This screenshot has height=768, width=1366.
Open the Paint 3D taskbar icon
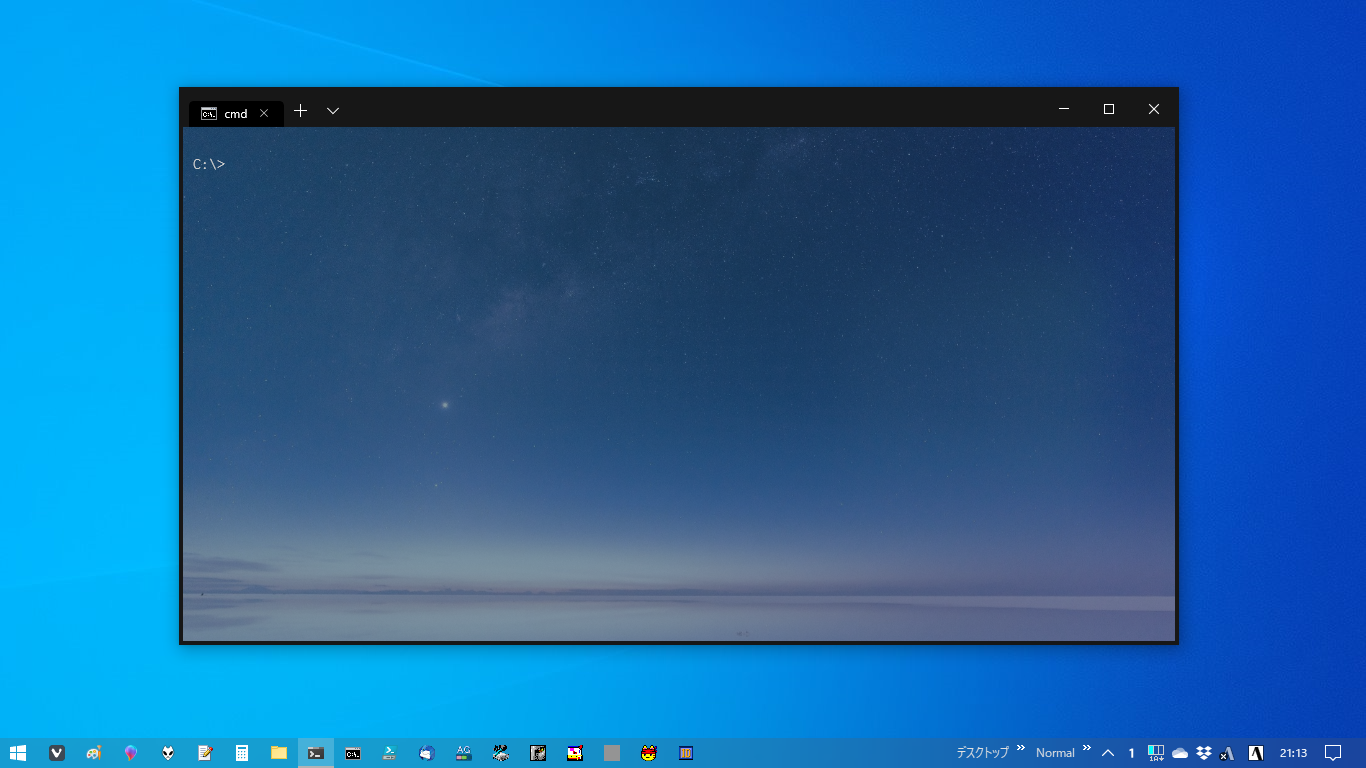(131, 753)
